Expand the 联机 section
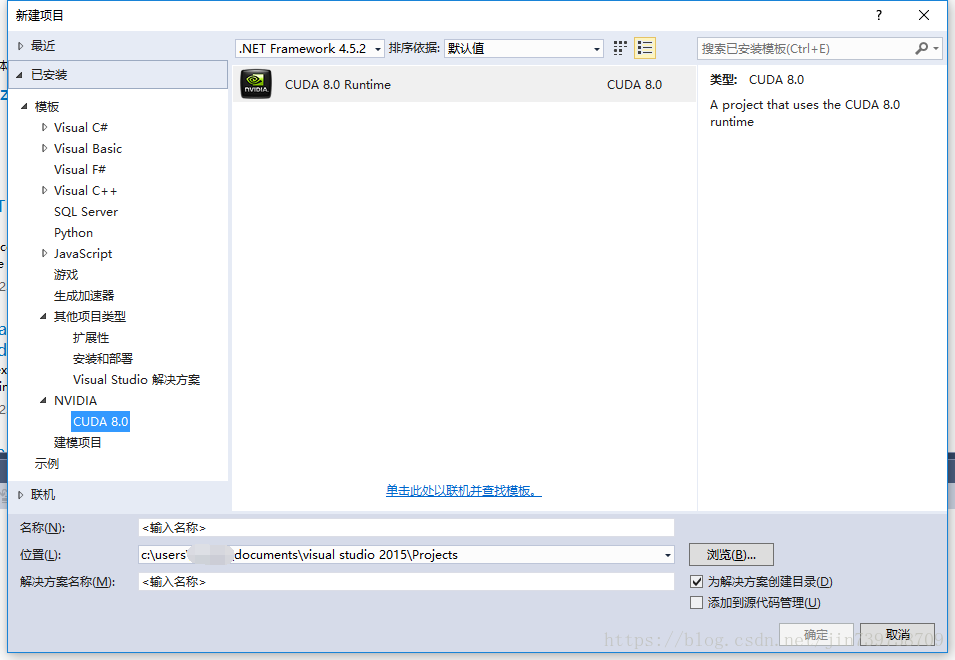Viewport: 955px width, 660px height. coord(21,495)
